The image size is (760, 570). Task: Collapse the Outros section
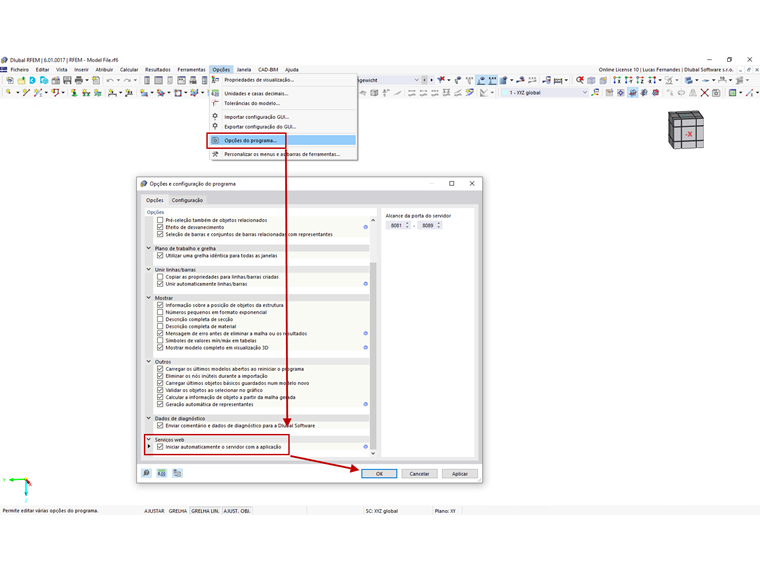tap(149, 362)
